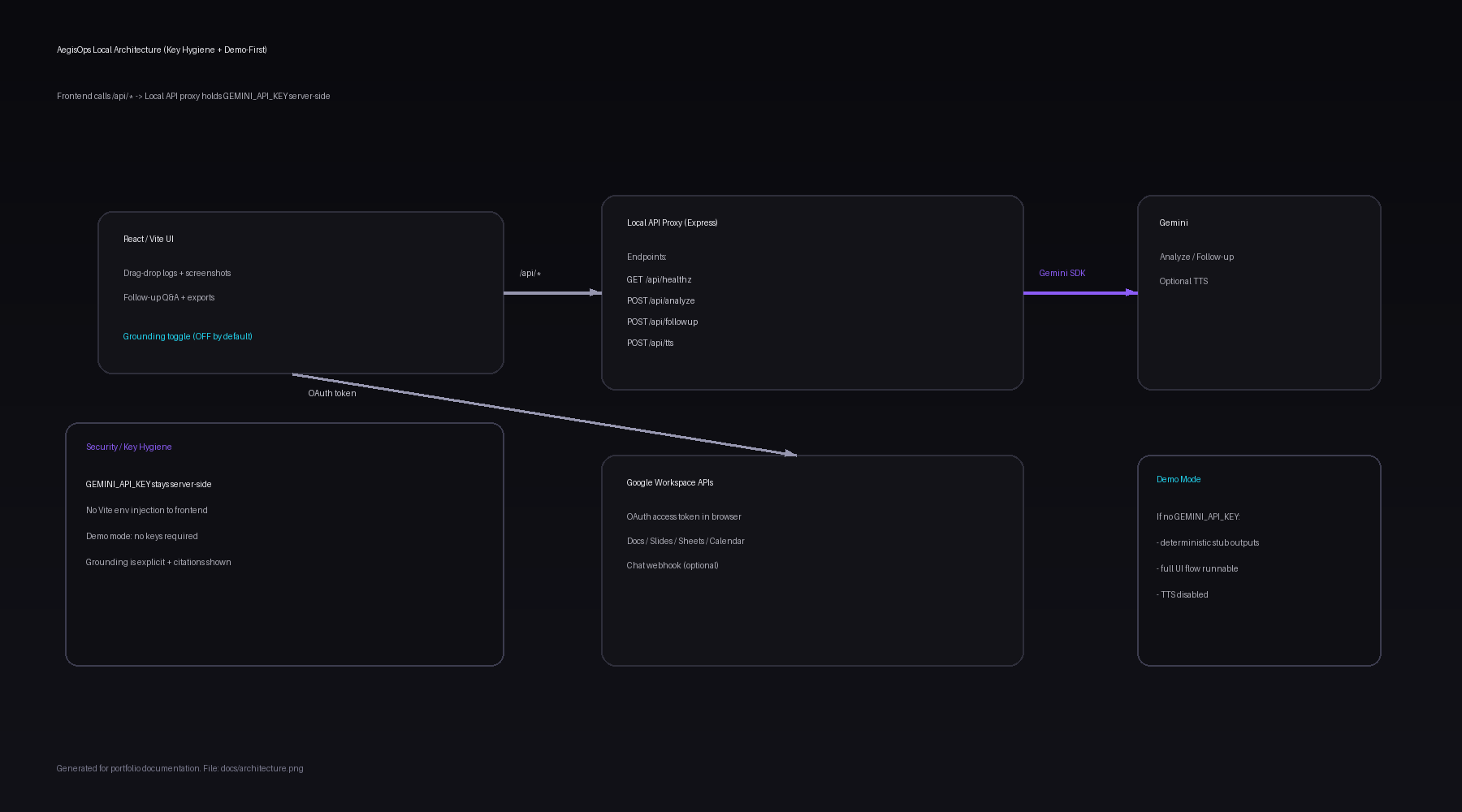The height and width of the screenshot is (812, 1462).
Task: Click the OAuth token connector label
Action: tap(331, 392)
